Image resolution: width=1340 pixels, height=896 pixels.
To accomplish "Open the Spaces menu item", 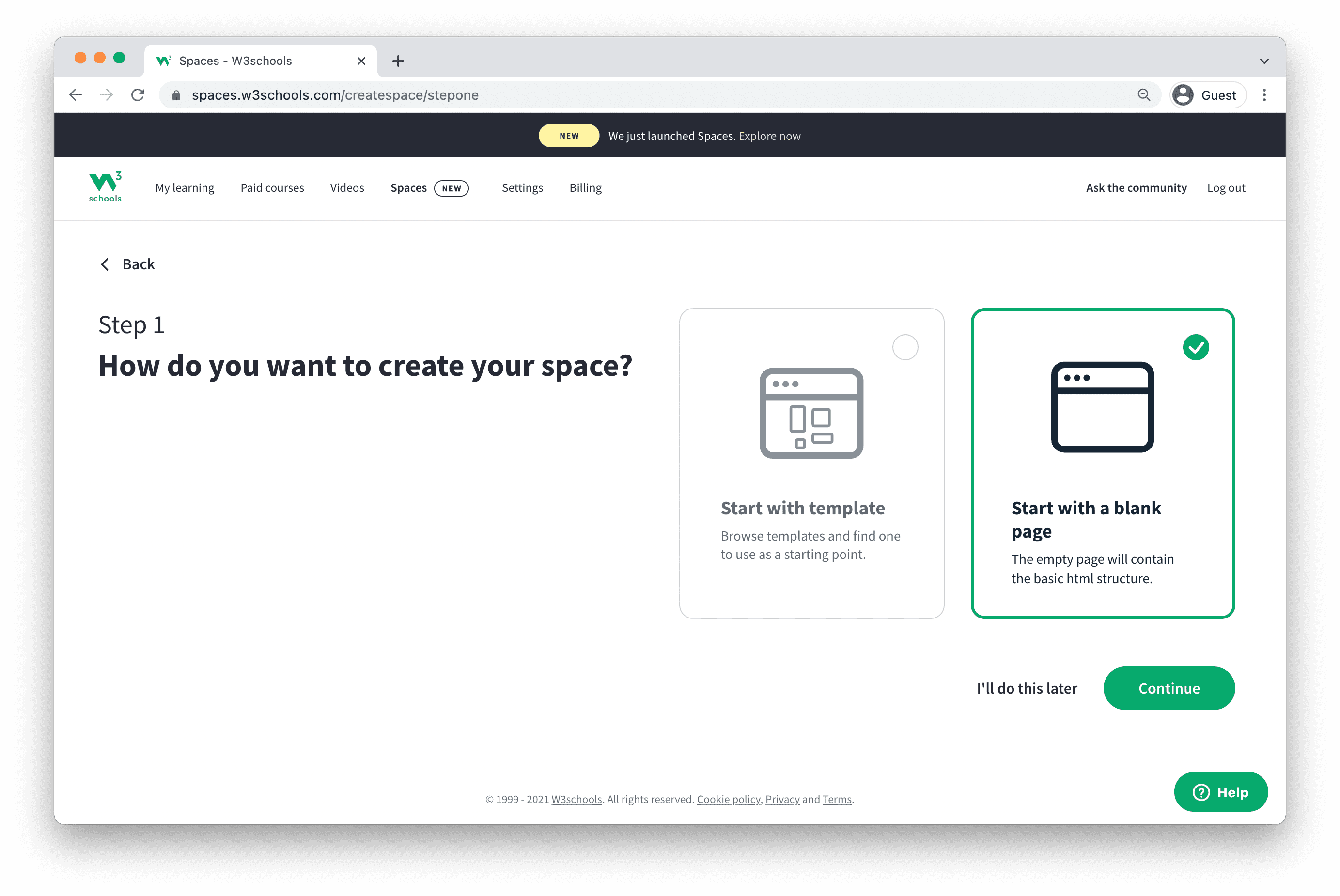I will click(x=408, y=188).
